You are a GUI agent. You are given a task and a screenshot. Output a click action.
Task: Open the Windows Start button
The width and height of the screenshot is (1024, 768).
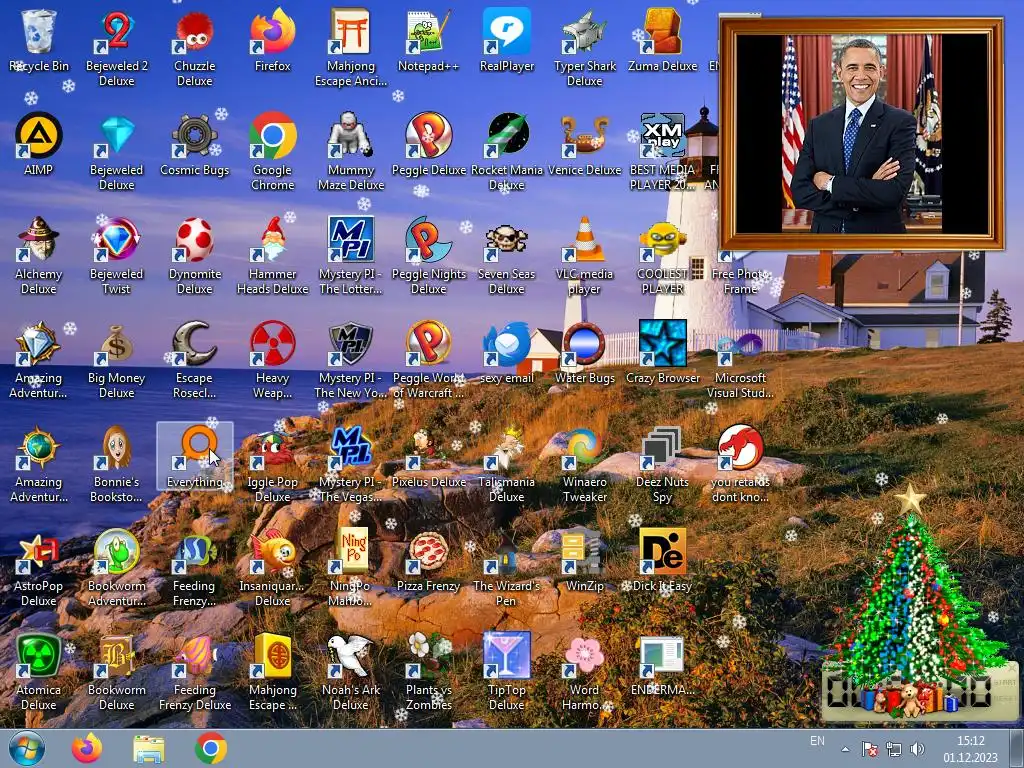(x=26, y=748)
